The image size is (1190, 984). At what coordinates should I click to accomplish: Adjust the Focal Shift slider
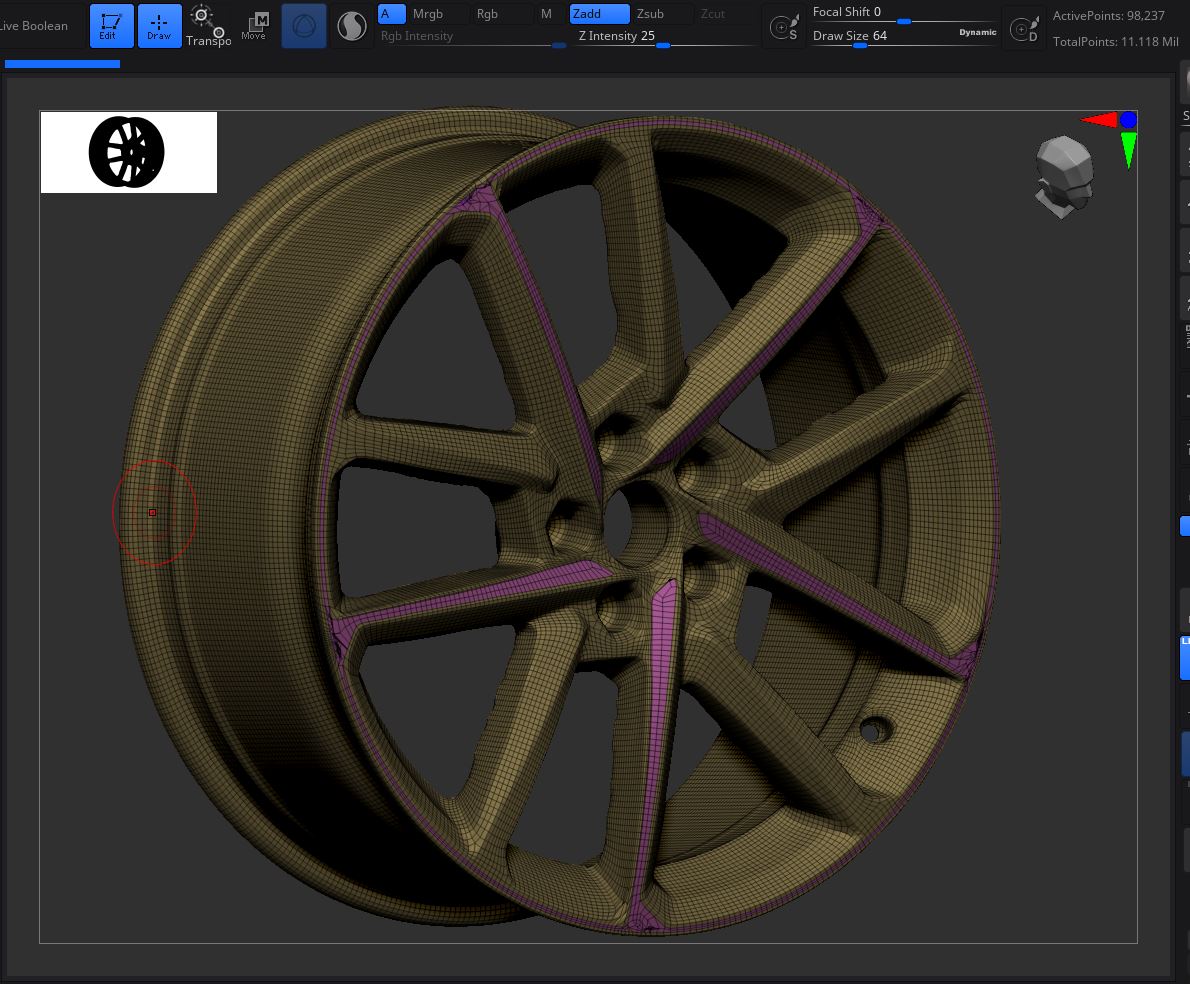pos(904,20)
